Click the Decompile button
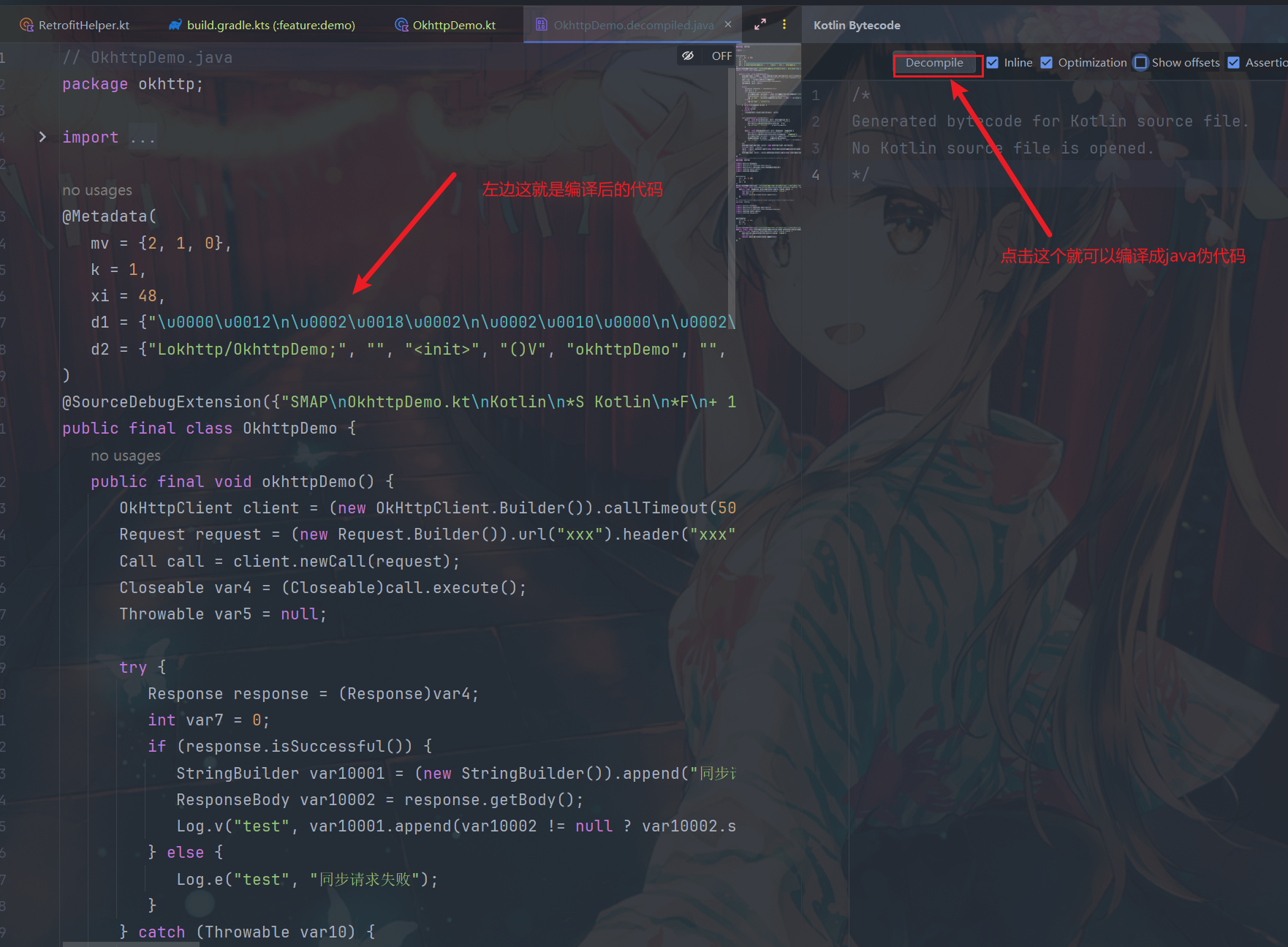This screenshot has width=1288, height=947. (933, 63)
